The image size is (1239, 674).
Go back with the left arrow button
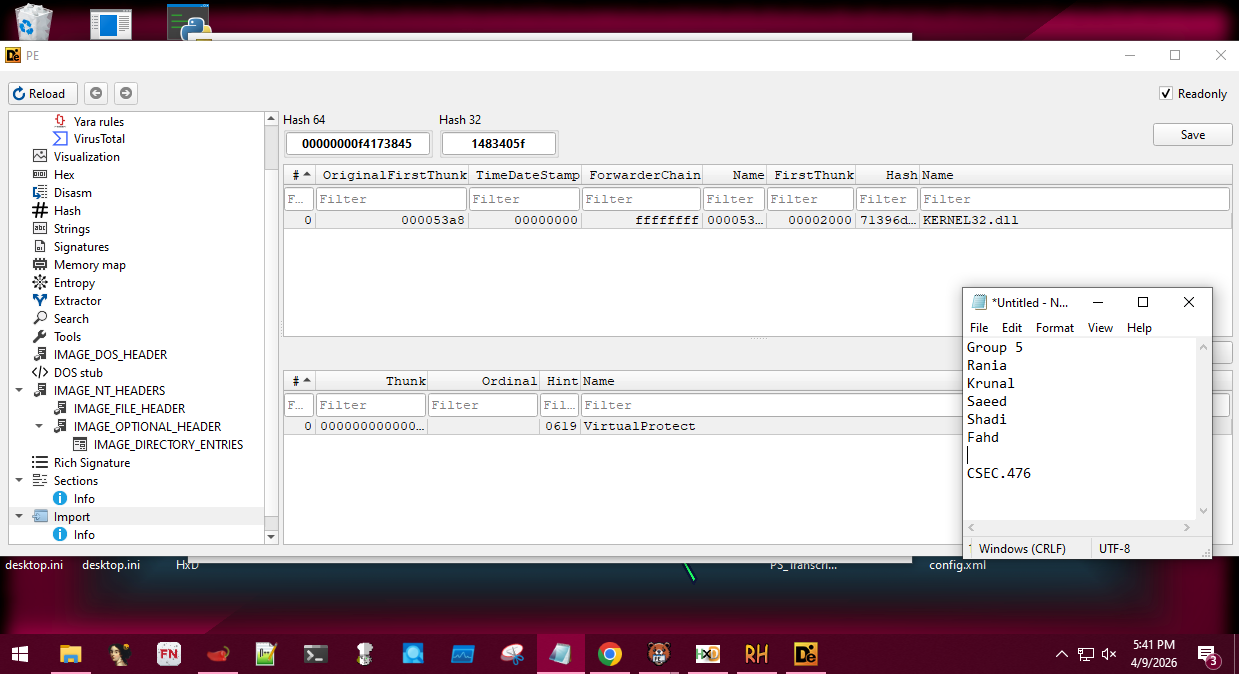(96, 94)
